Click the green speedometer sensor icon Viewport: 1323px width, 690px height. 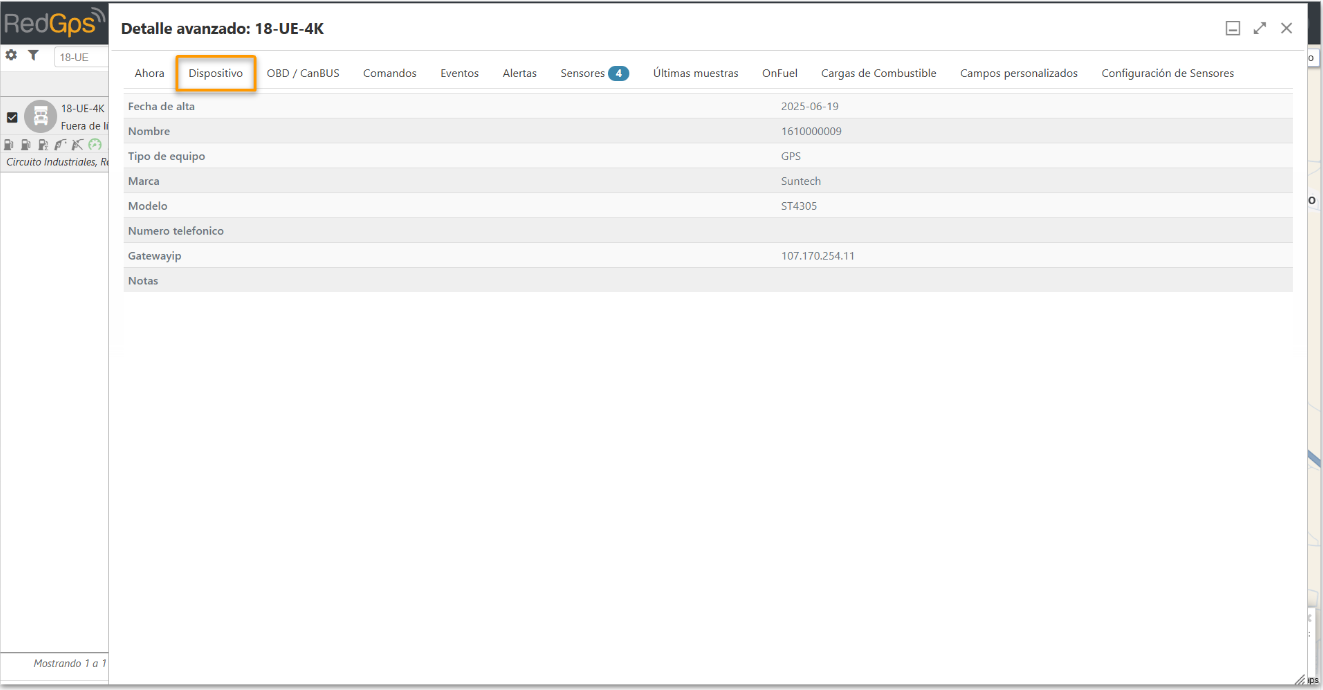95,145
